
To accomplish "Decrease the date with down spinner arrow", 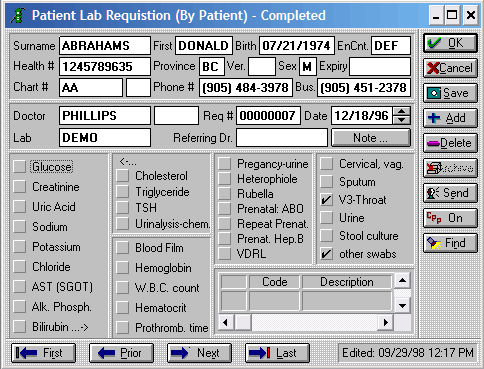I will point(402,120).
